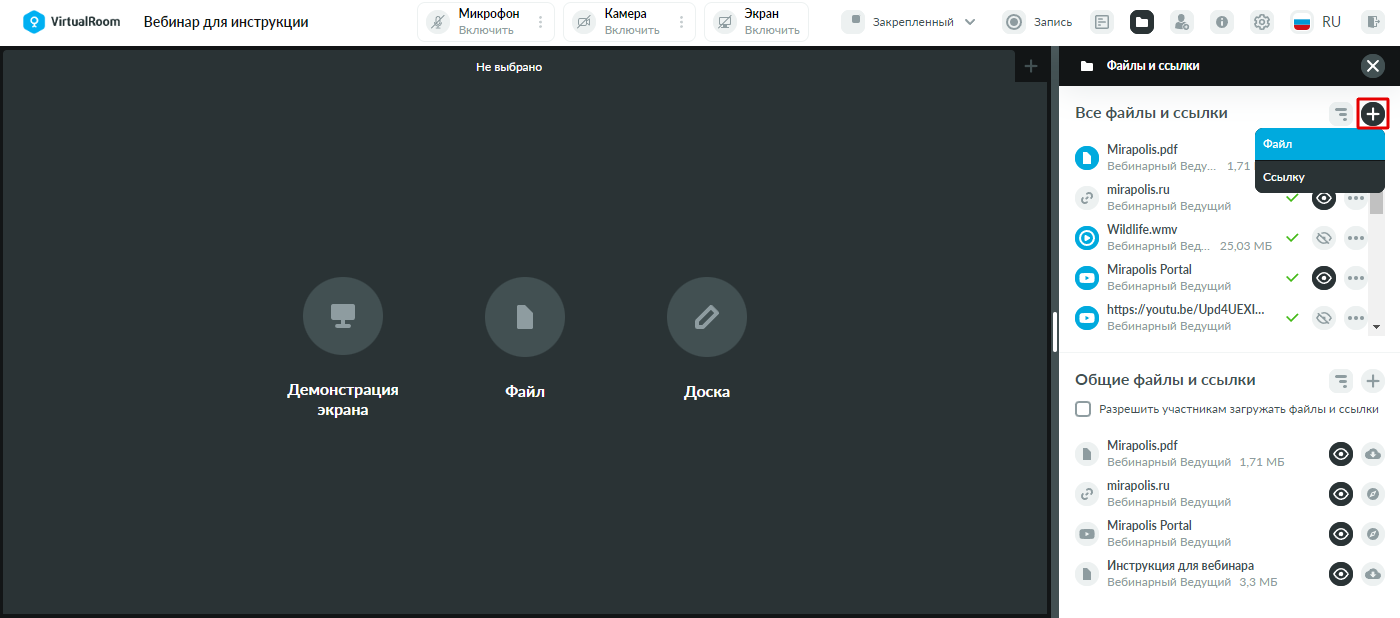Expand the Закрепленный layout dropdown
The image size is (1400, 618).
(909, 22)
